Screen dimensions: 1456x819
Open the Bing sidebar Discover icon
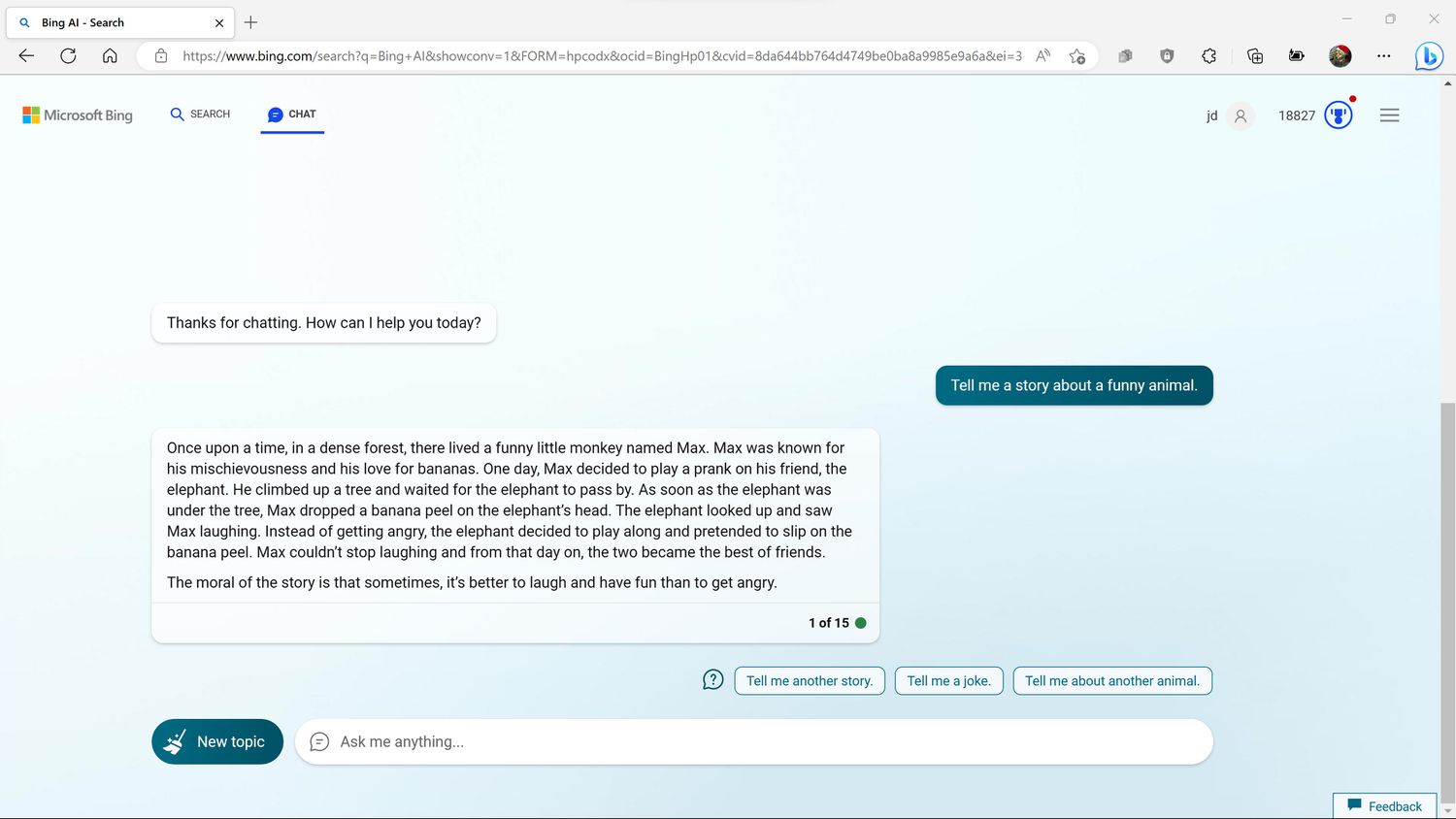pyautogui.click(x=1428, y=56)
